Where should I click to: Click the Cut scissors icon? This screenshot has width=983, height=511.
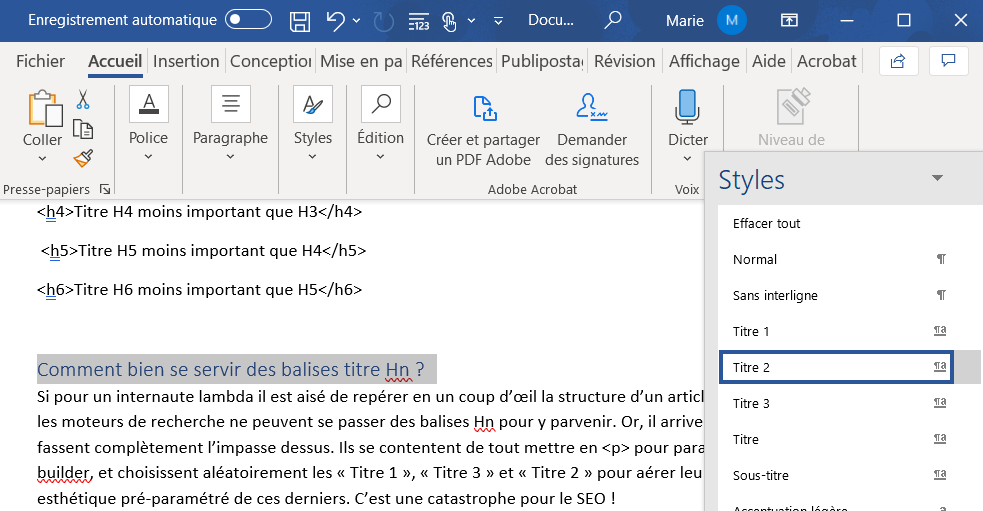[83, 100]
